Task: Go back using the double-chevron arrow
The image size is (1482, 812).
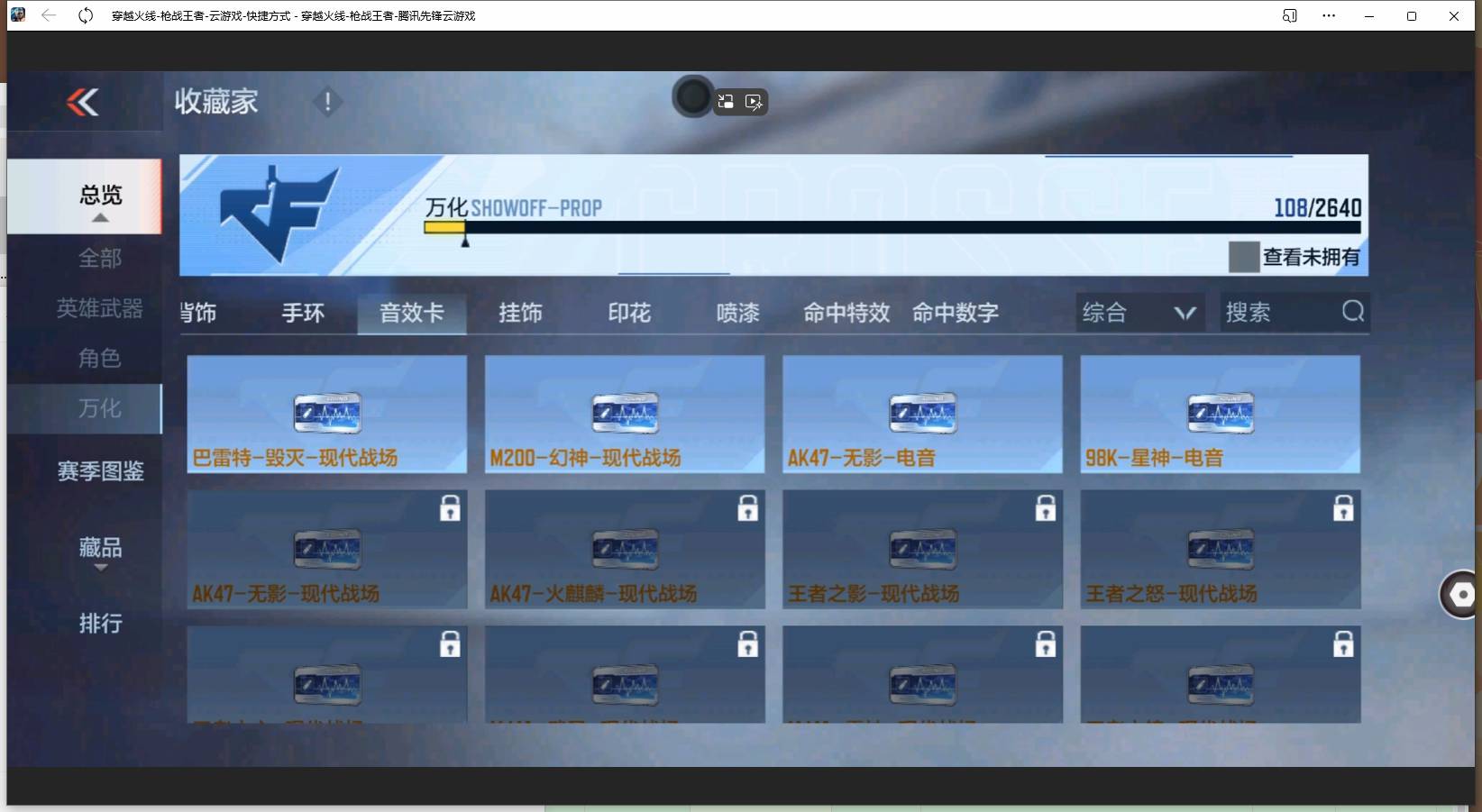Action: point(83,103)
